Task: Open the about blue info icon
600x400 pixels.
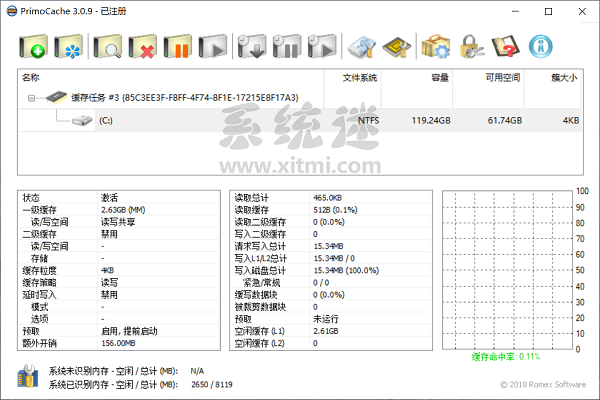Action: pos(541,47)
